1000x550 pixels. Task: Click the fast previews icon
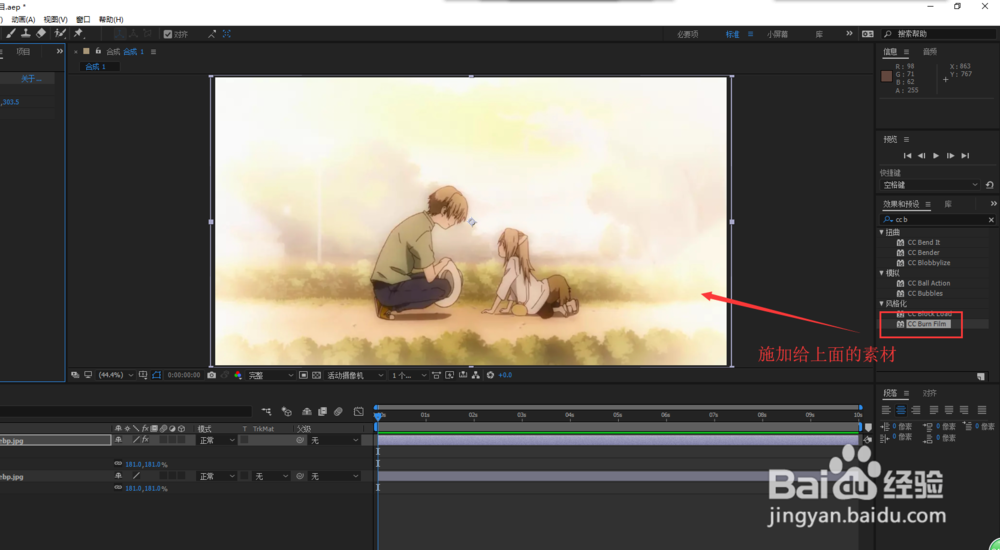coord(450,375)
